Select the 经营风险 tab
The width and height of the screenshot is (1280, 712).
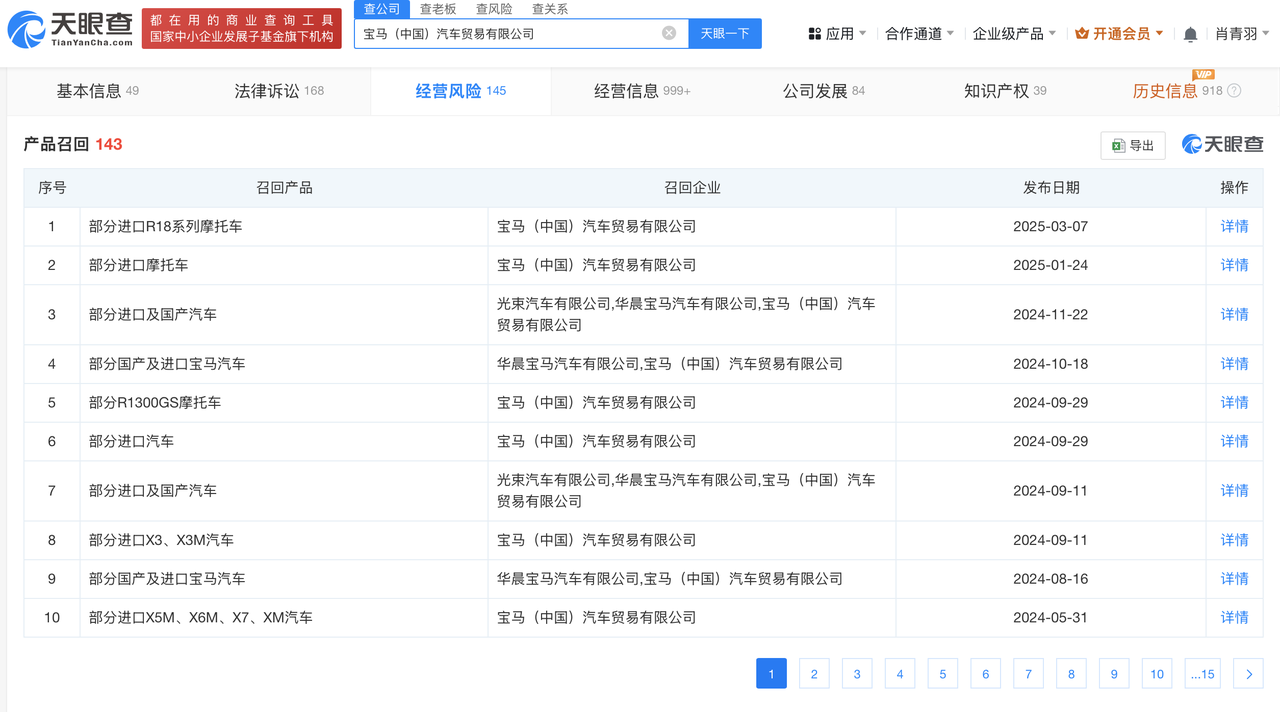click(460, 91)
